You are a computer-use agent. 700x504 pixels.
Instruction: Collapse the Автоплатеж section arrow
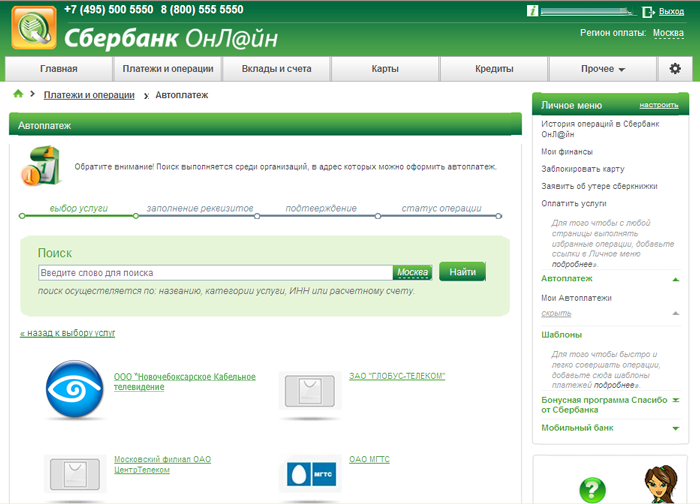pos(675,279)
